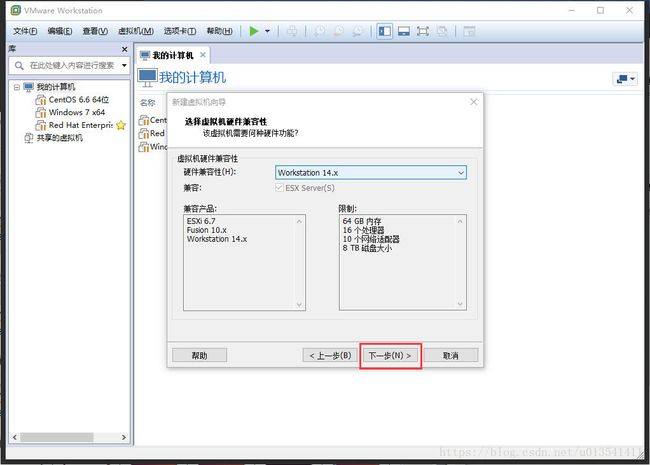This screenshot has width=650, height=465.
Task: Select Workstation 14.x in compatible products list
Action: coord(217,239)
